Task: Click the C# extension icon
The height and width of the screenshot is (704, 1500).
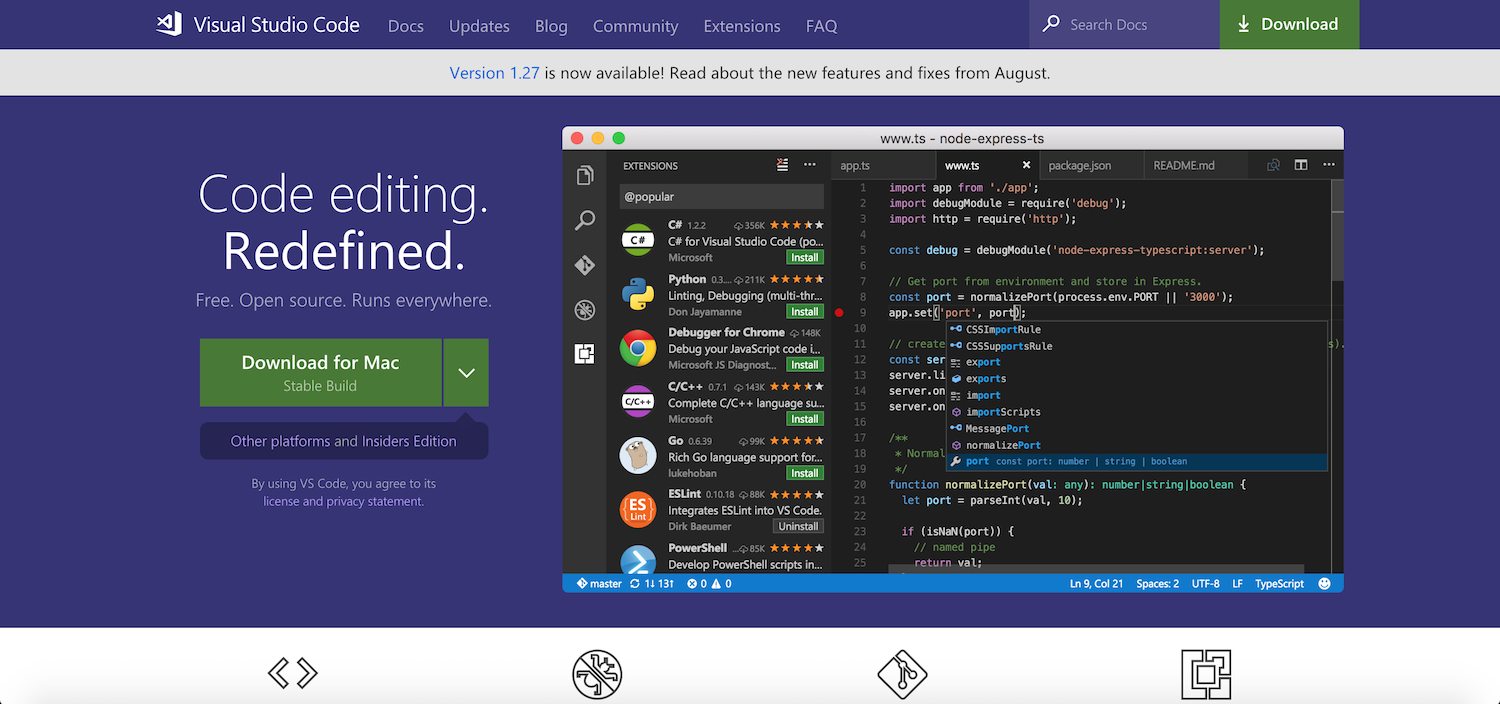Action: (637, 240)
